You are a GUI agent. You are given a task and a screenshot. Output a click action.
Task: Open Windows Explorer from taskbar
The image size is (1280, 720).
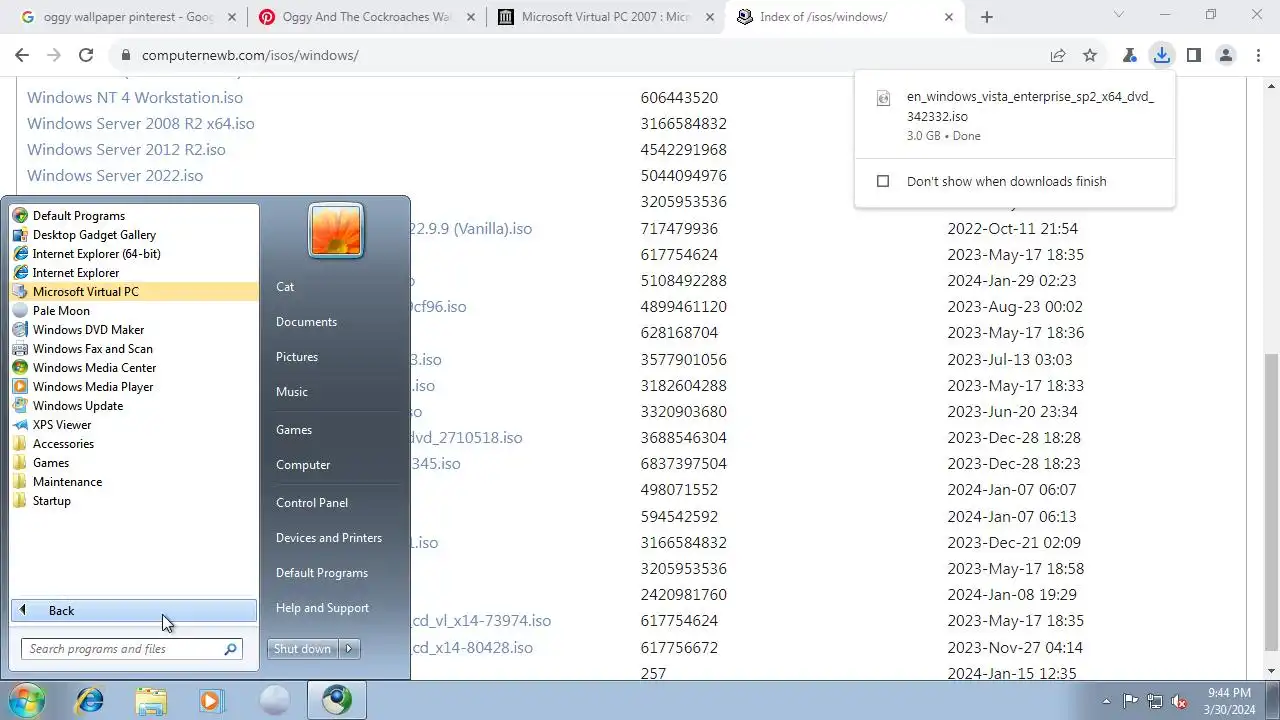point(151,700)
